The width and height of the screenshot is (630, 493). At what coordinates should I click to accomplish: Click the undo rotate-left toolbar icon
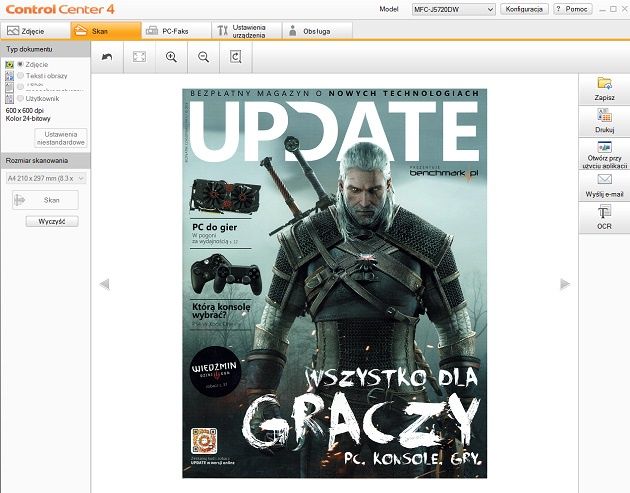[x=107, y=57]
